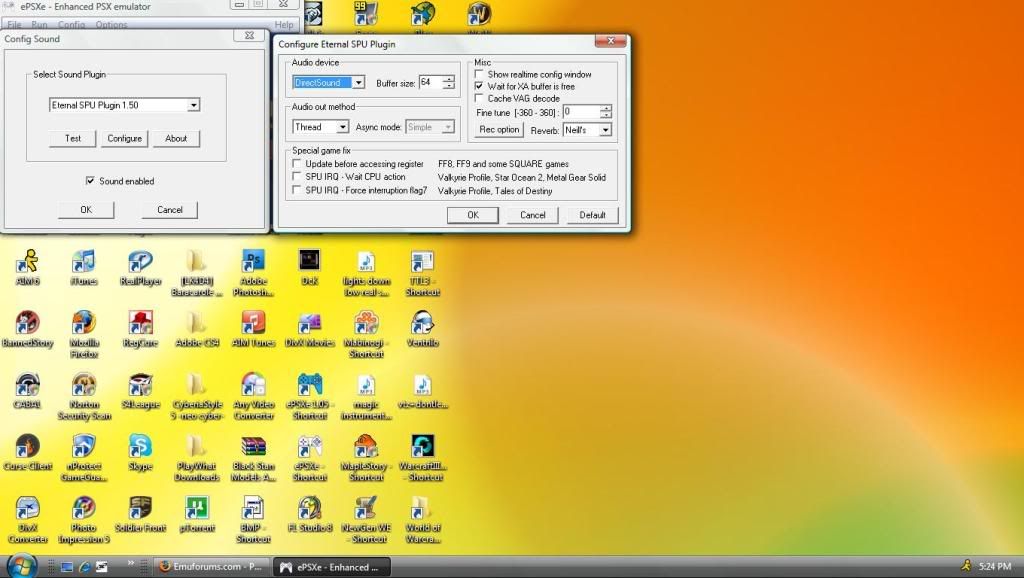Select Any Video Converter icon

(253, 396)
